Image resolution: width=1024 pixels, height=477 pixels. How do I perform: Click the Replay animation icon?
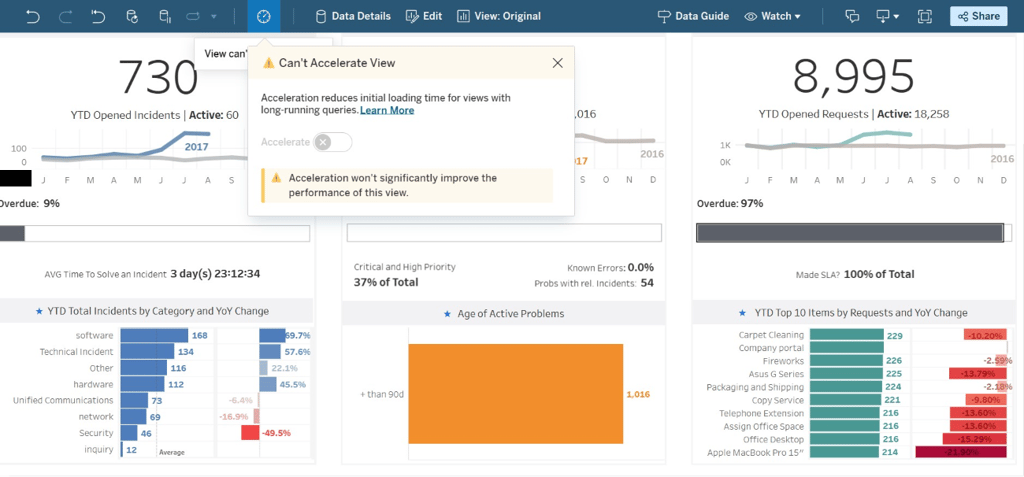(x=194, y=16)
